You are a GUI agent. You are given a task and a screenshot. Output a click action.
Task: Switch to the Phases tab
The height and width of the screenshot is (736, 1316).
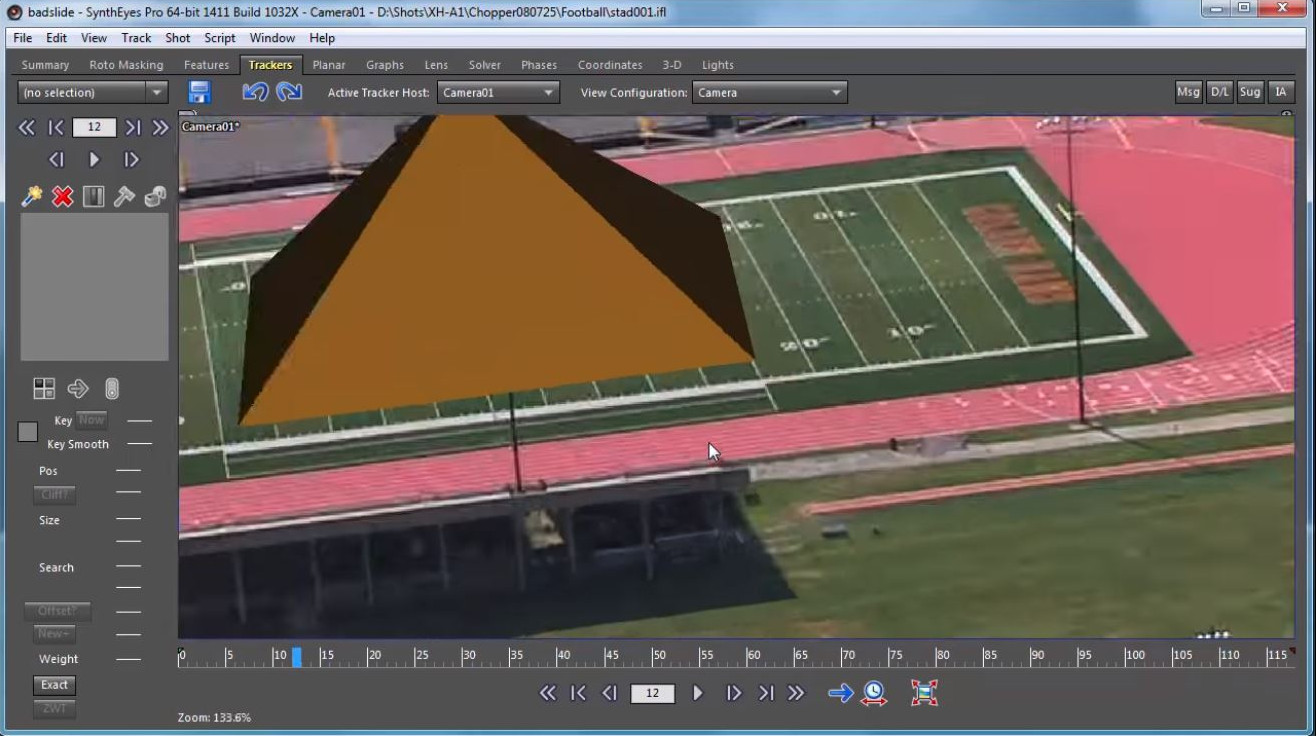539,65
